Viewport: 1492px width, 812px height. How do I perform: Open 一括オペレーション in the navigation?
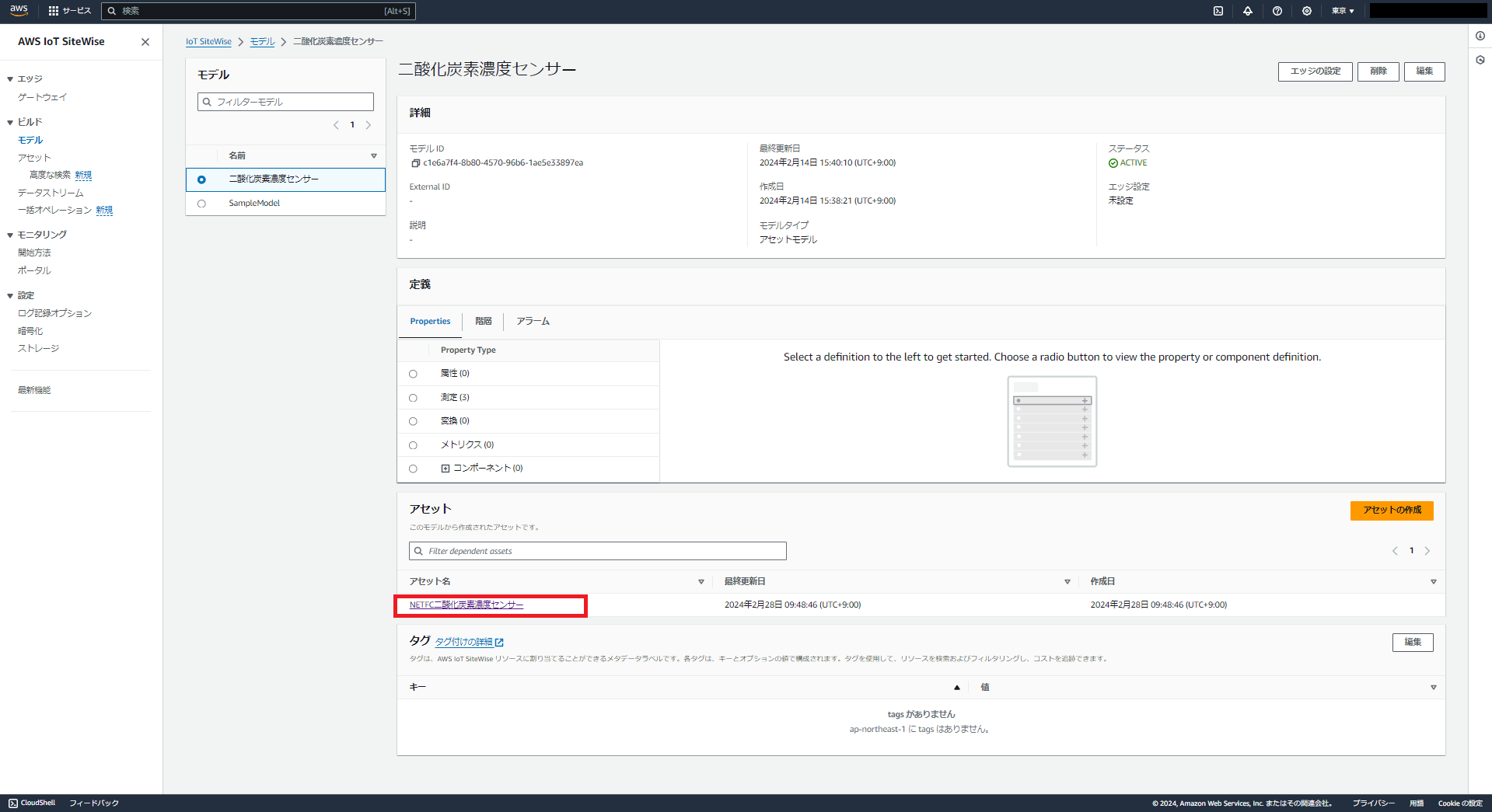tap(54, 211)
